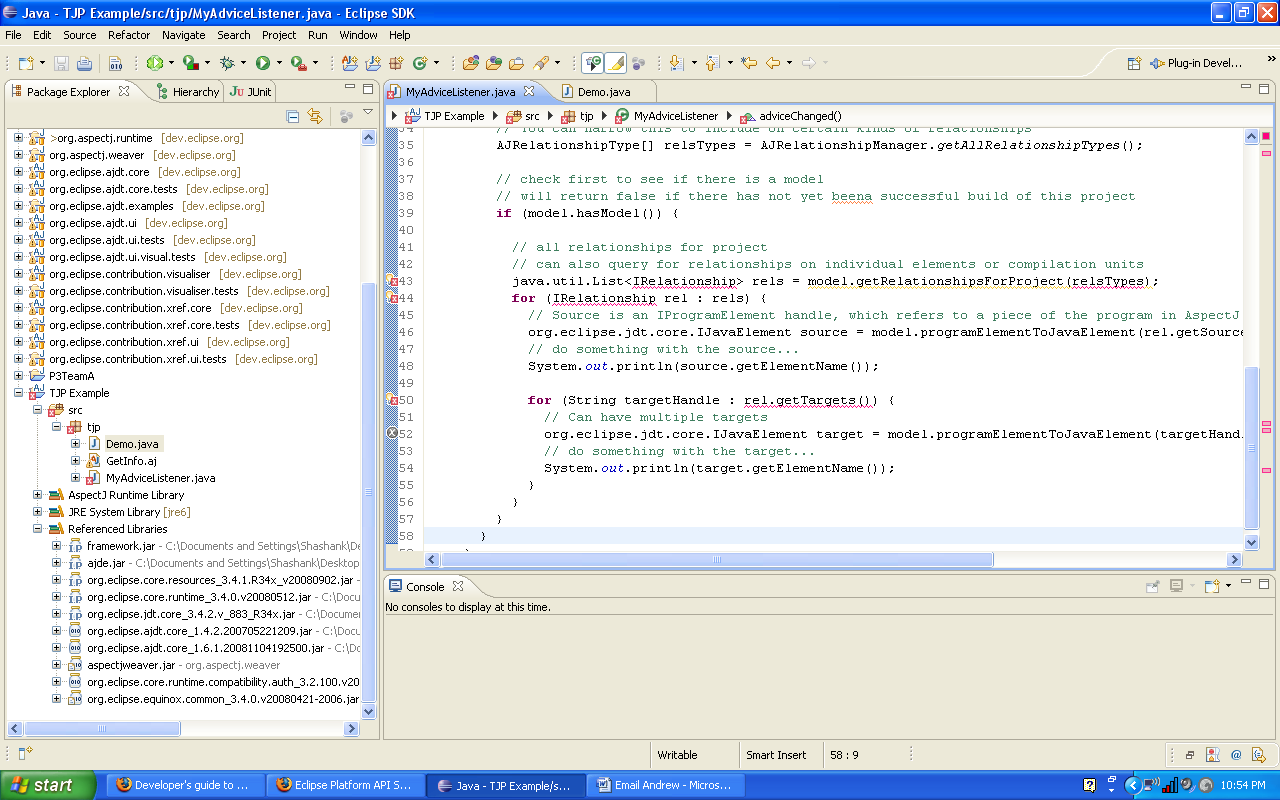Select the Plug-in Development perspective button
Screen dimensions: 1280x800
1194,63
